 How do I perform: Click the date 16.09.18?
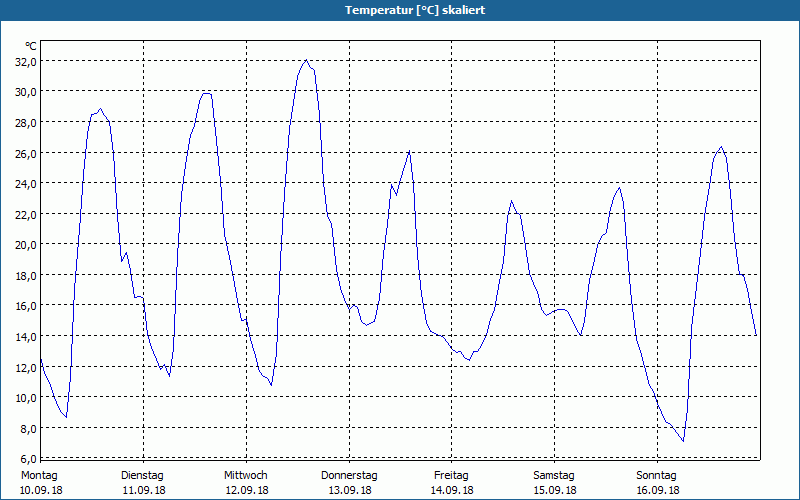(658, 491)
